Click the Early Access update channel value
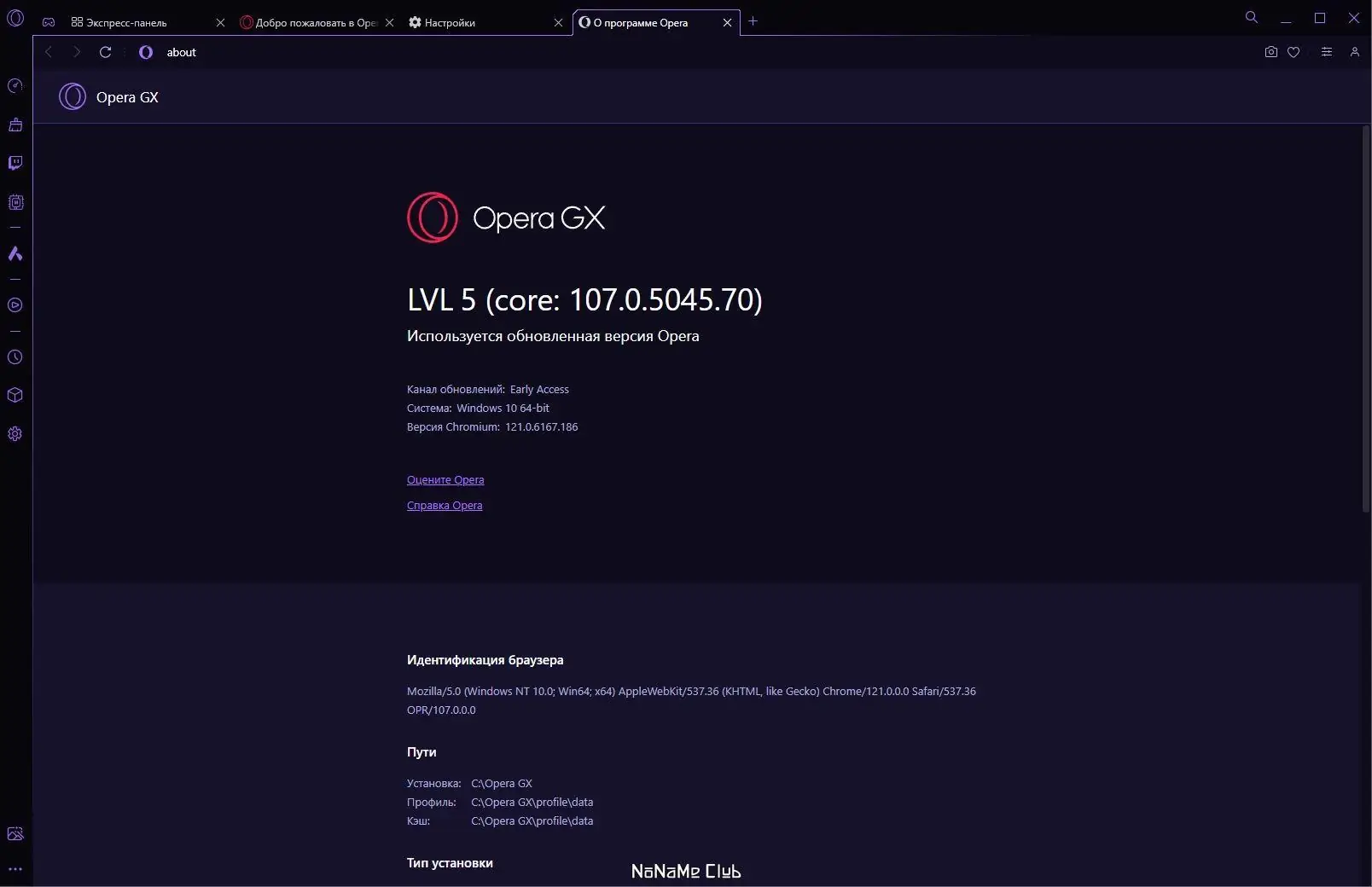This screenshot has height=887, width=1372. (x=539, y=390)
